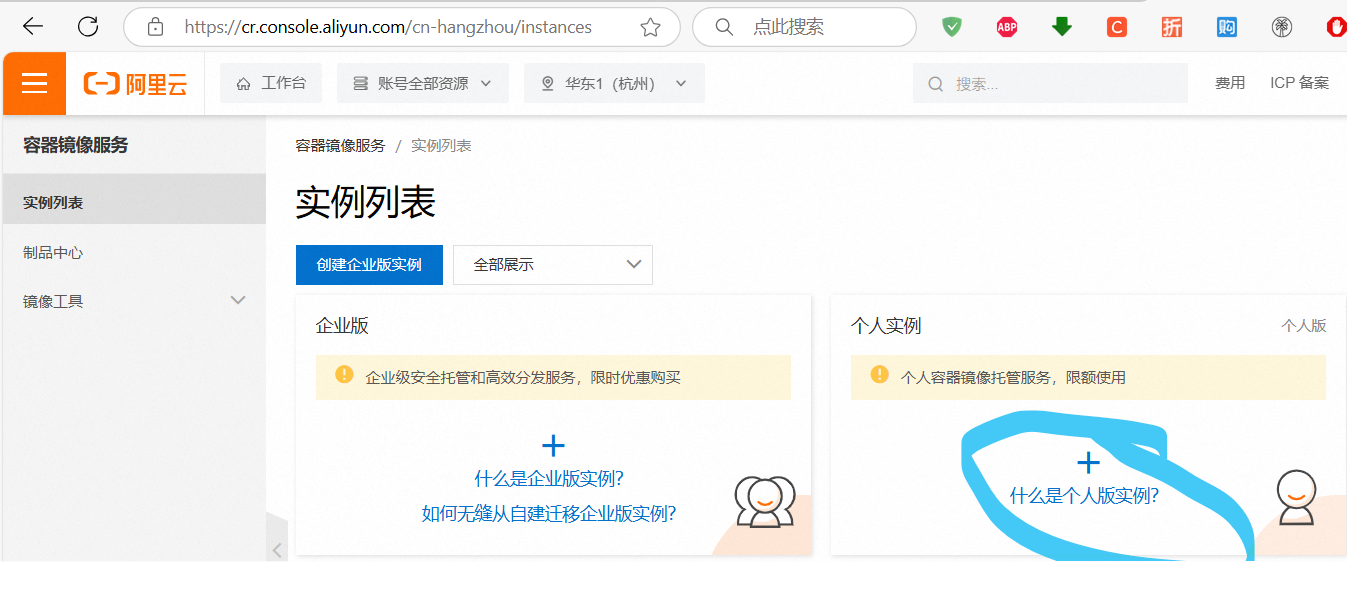
Task: Click the red stop-hand extension icon
Action: (x=1336, y=27)
